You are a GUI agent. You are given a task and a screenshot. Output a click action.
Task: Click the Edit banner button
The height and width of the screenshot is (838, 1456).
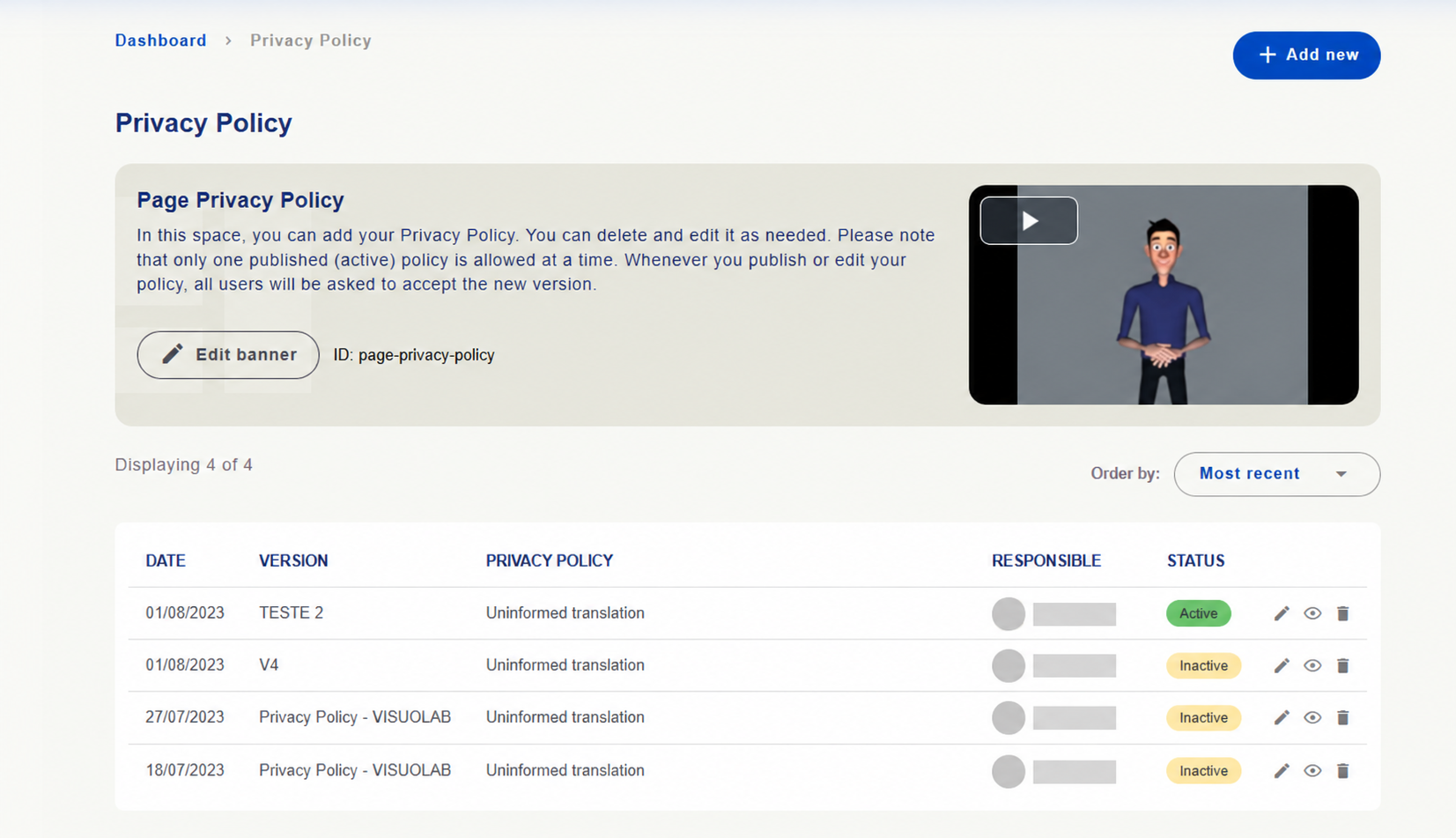[x=228, y=355]
